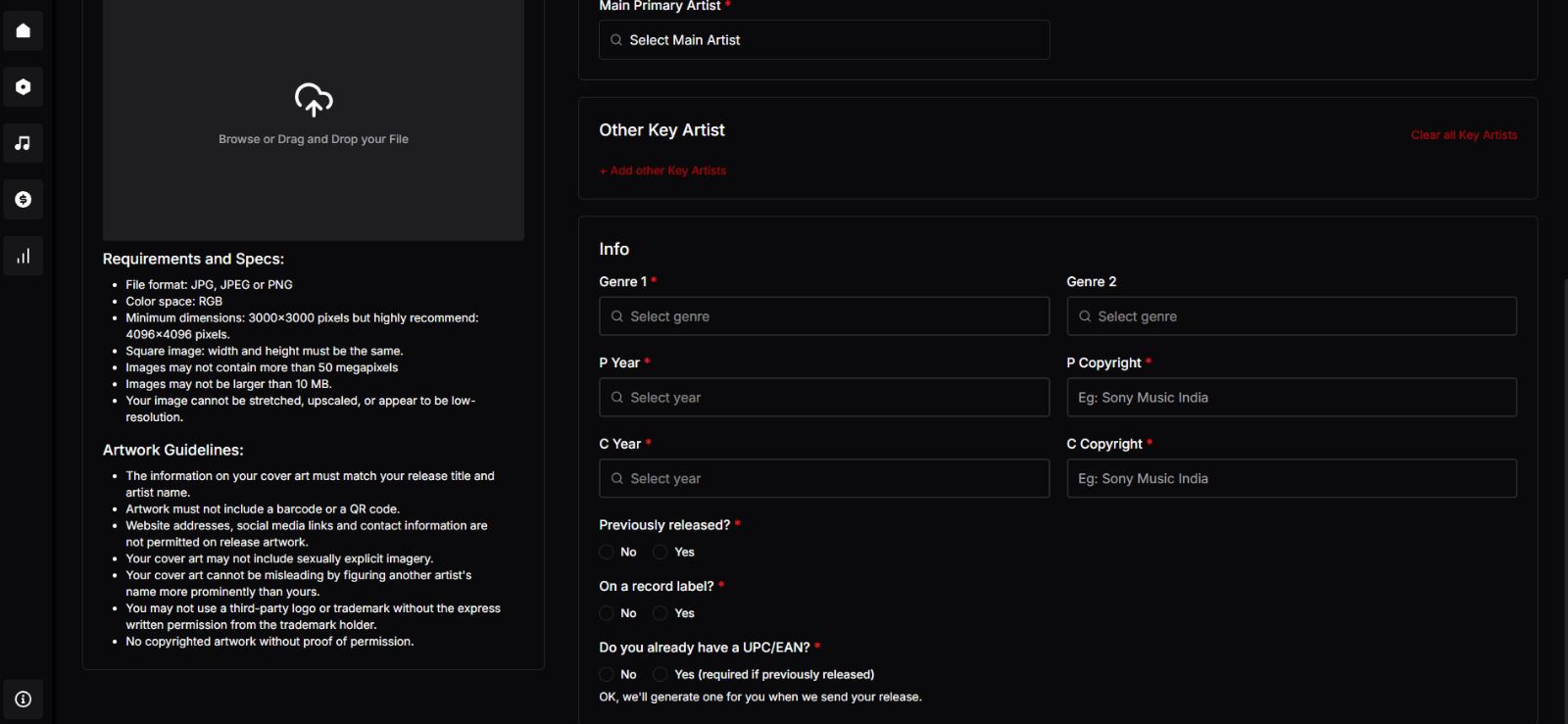Click the C Copyright text field
Viewport: 1568px width, 724px height.
point(1291,479)
